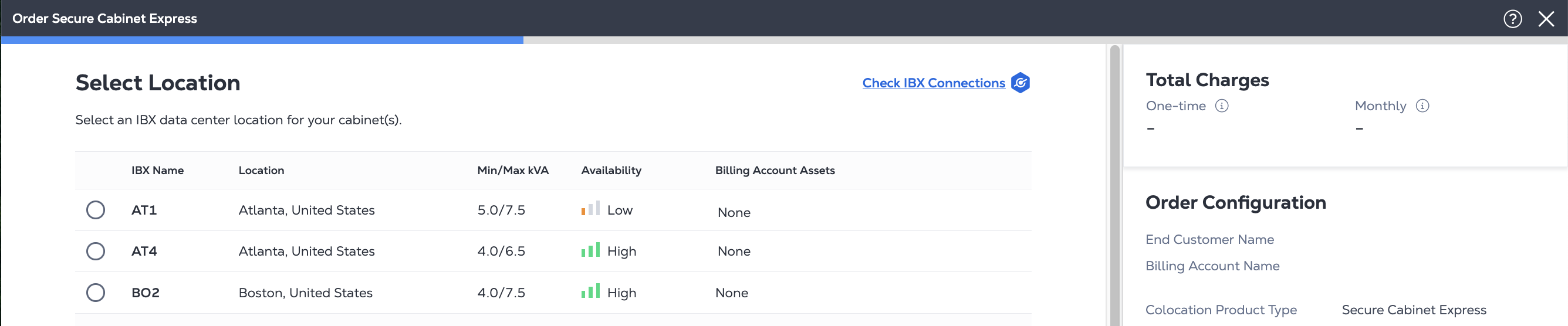Open the help question mark icon
This screenshot has width=1568, height=326.
pos(1513,19)
